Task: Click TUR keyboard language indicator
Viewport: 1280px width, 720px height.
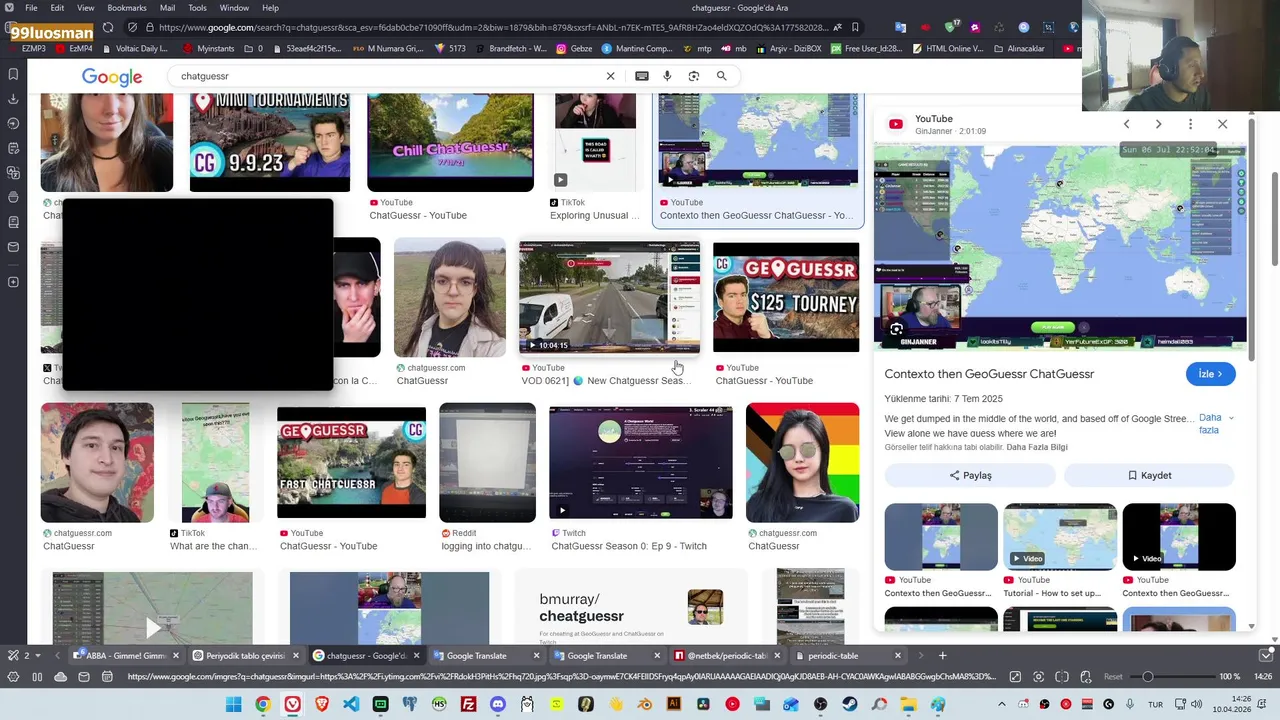Action: 1155,704
